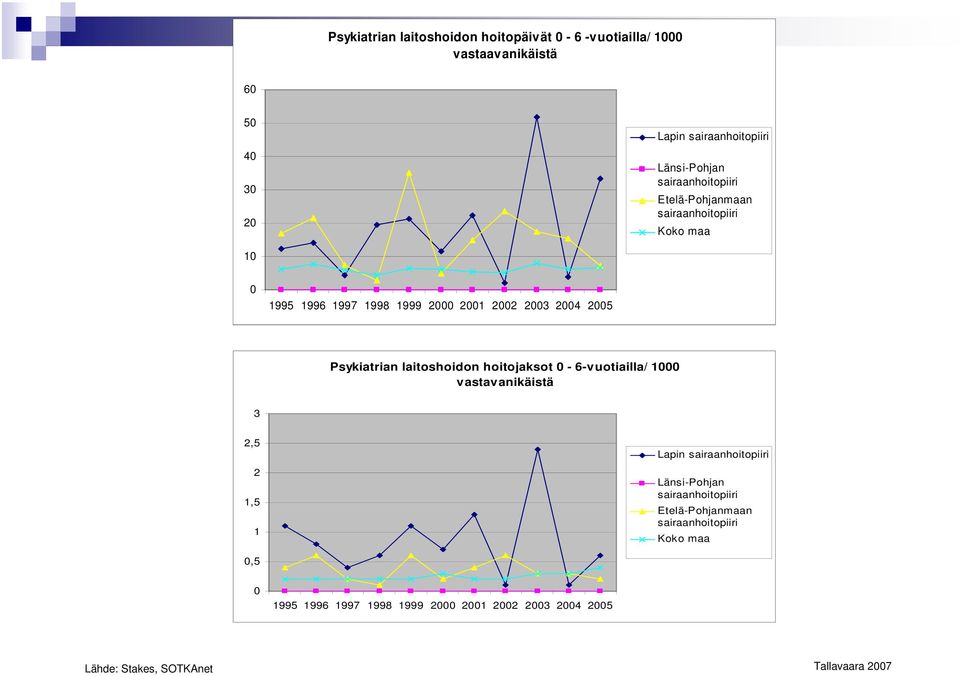Click the '2,5' y-axis label in bottom chart
Screen dimensions: 960x676
[x=252, y=443]
